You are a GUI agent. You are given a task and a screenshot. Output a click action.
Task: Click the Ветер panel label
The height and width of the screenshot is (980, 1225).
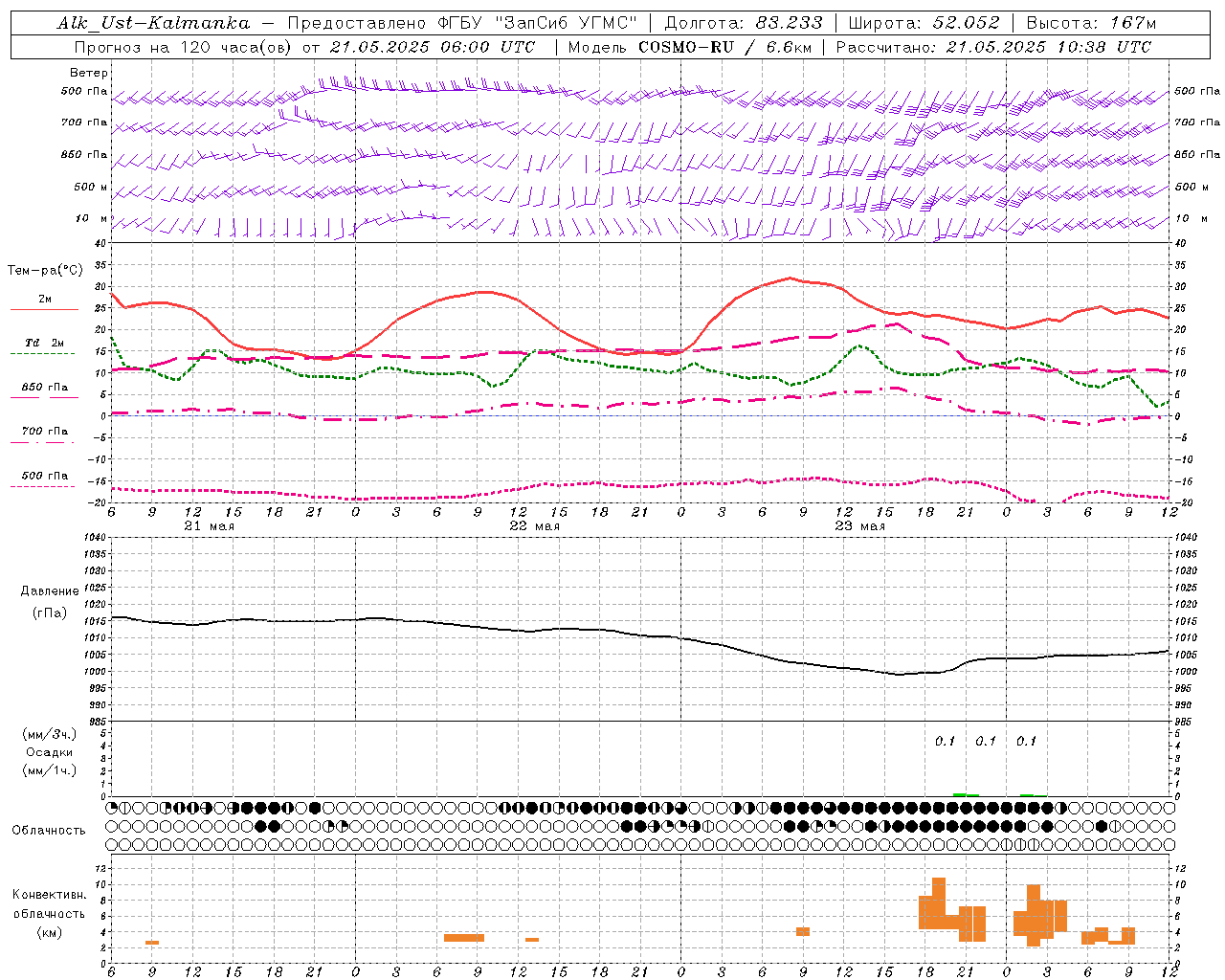[89, 73]
